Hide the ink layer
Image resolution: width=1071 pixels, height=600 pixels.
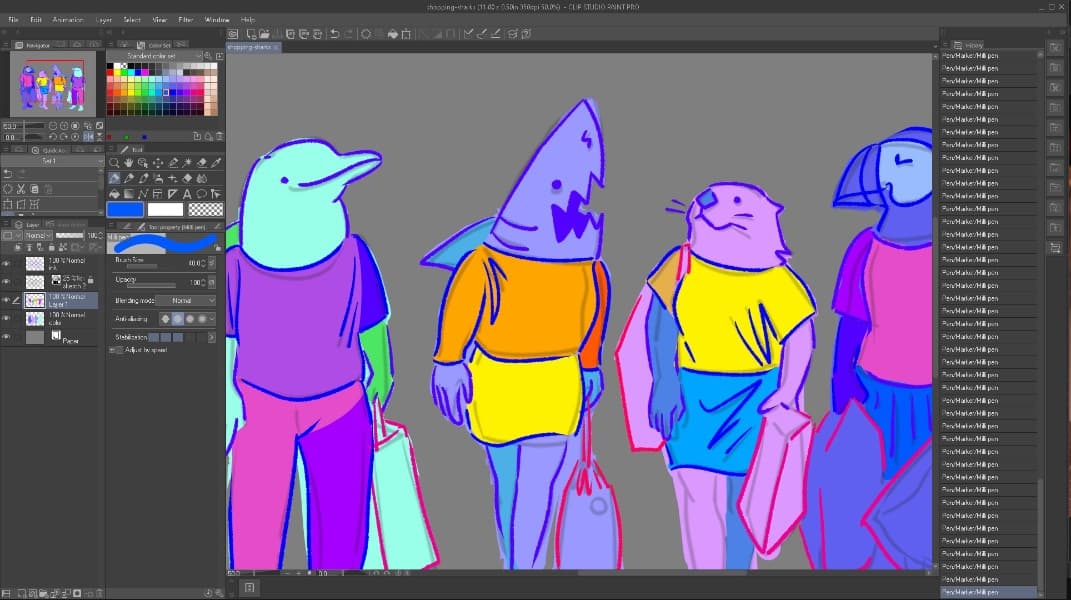[7, 263]
